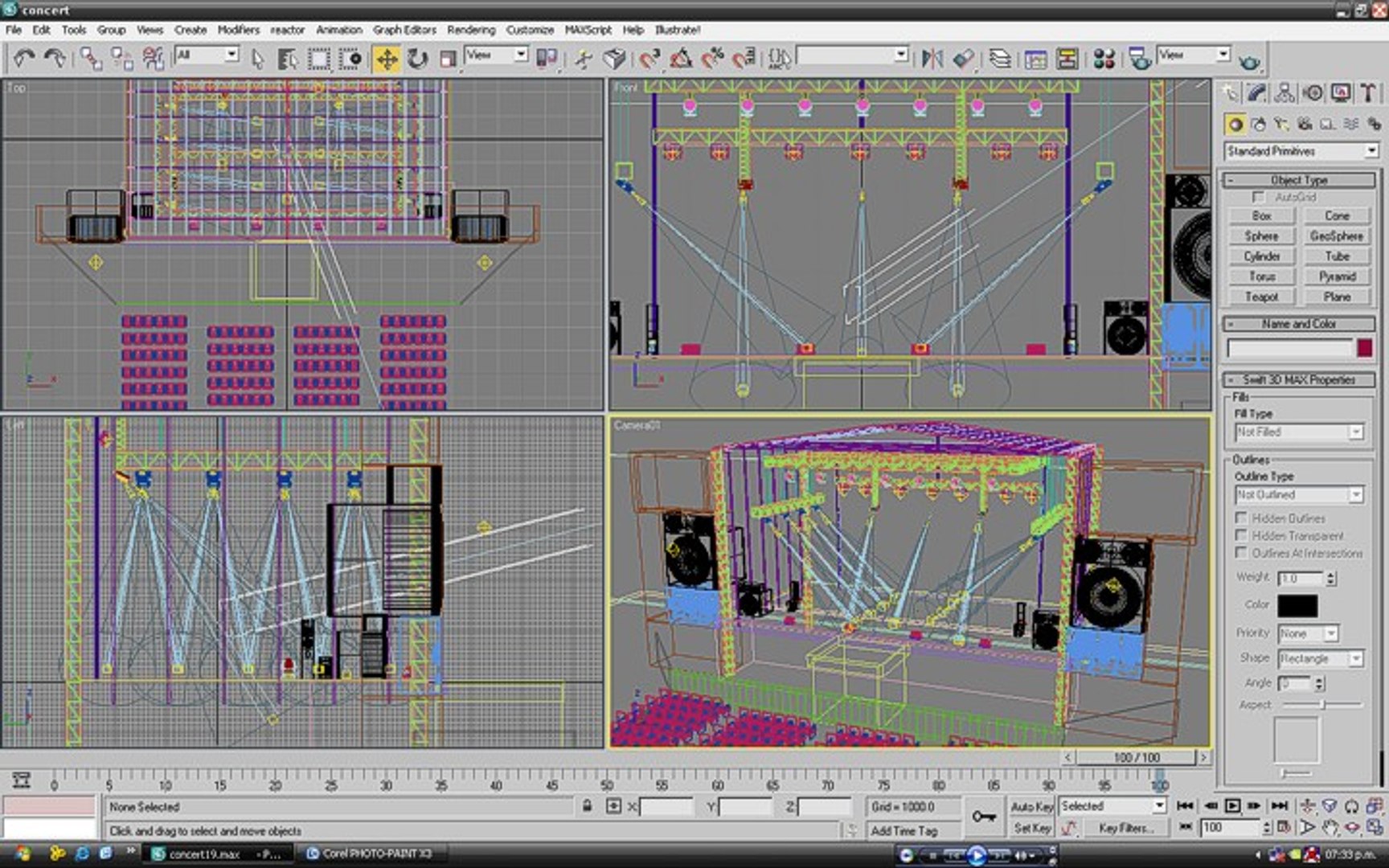
Task: Select the Move tool in toolbar
Action: point(387,59)
